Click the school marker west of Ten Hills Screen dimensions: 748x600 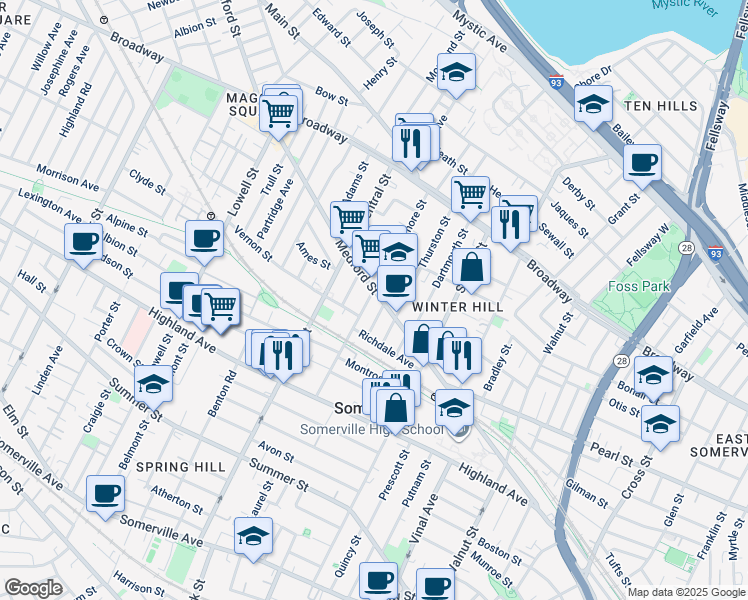point(594,103)
